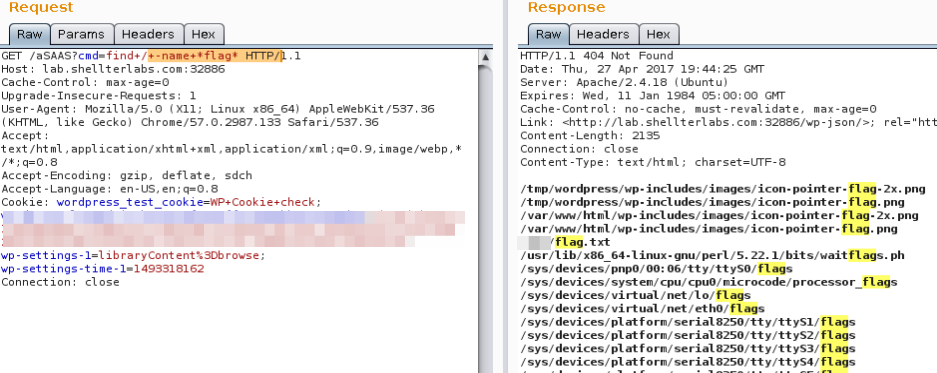Click the wp-settings-1=libraryContent%3Dbrowse line
This screenshot has width=937, height=373.
coord(133,255)
